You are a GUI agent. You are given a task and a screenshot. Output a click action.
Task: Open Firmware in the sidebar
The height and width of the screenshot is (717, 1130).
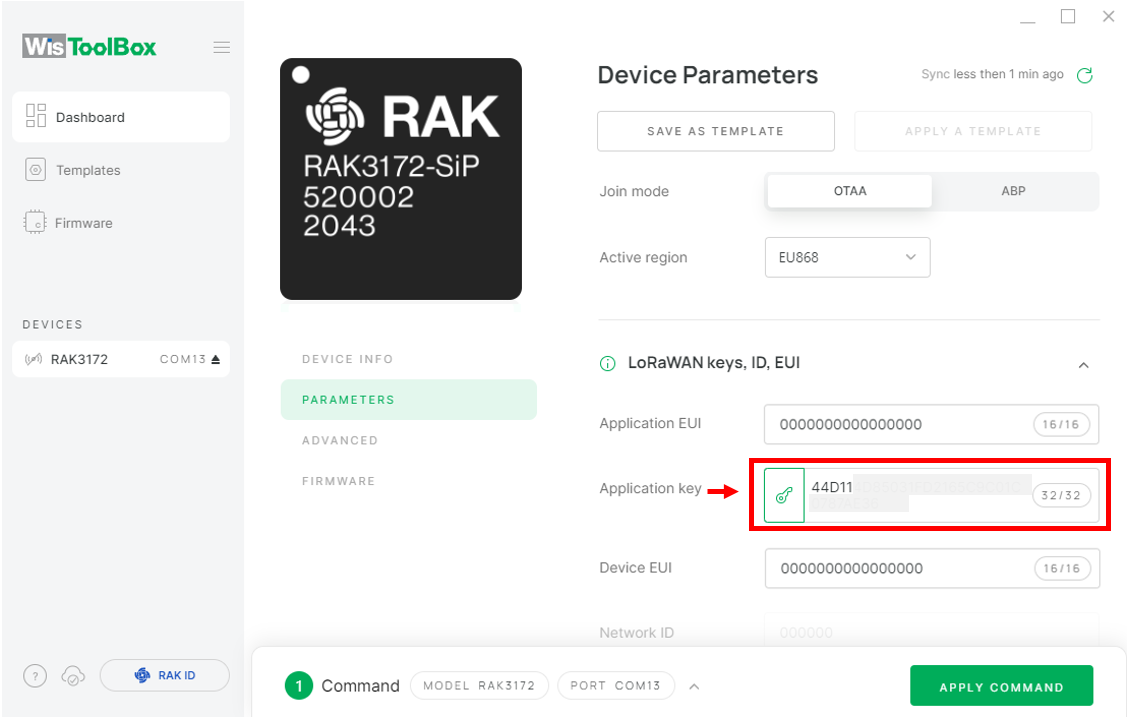[84, 223]
